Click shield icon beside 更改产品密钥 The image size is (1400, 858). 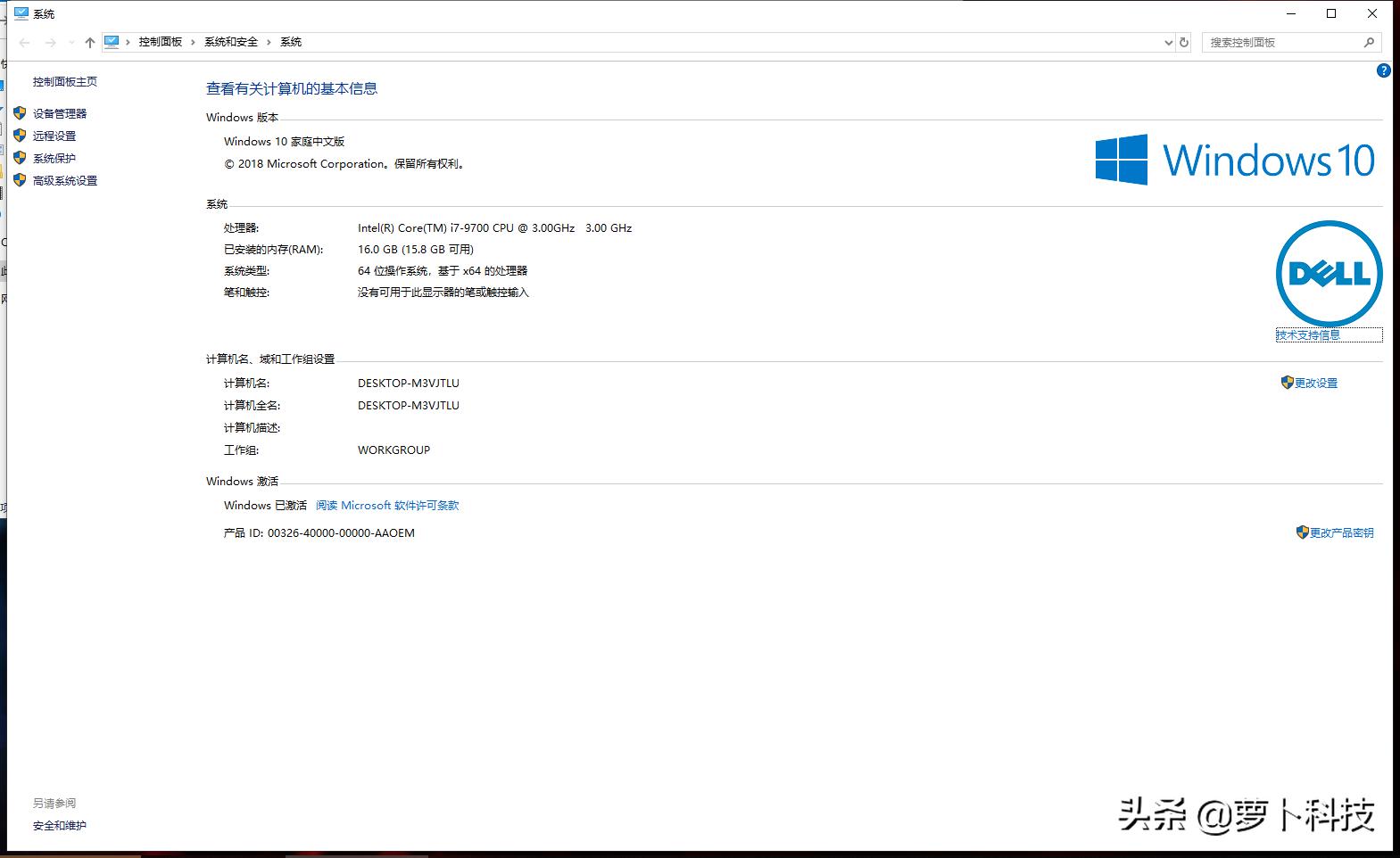1302,532
